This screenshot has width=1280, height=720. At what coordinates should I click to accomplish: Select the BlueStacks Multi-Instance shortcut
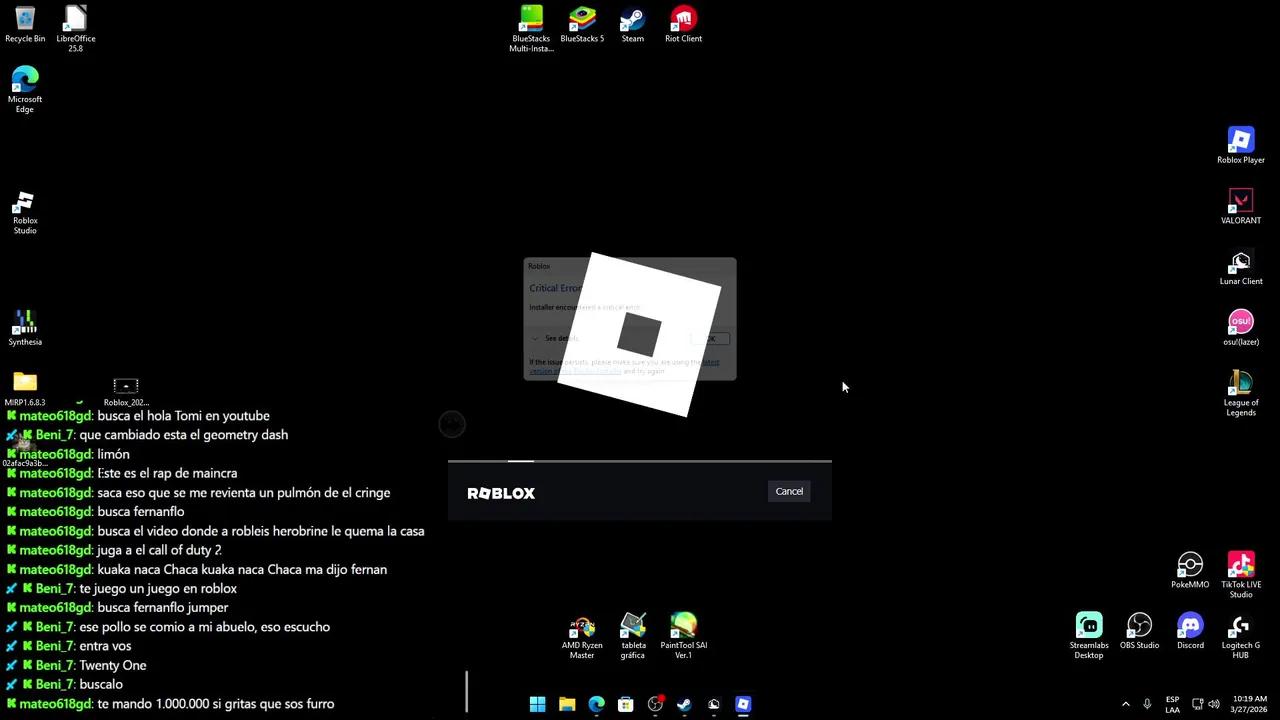pos(531,29)
